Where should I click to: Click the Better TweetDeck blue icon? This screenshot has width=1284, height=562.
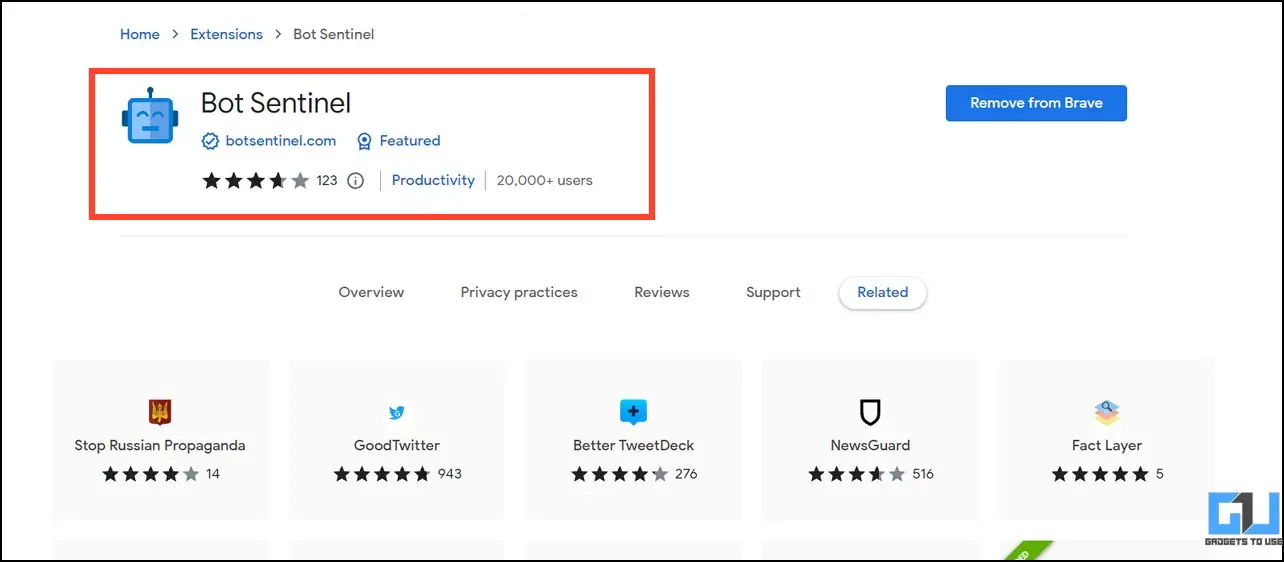633,412
